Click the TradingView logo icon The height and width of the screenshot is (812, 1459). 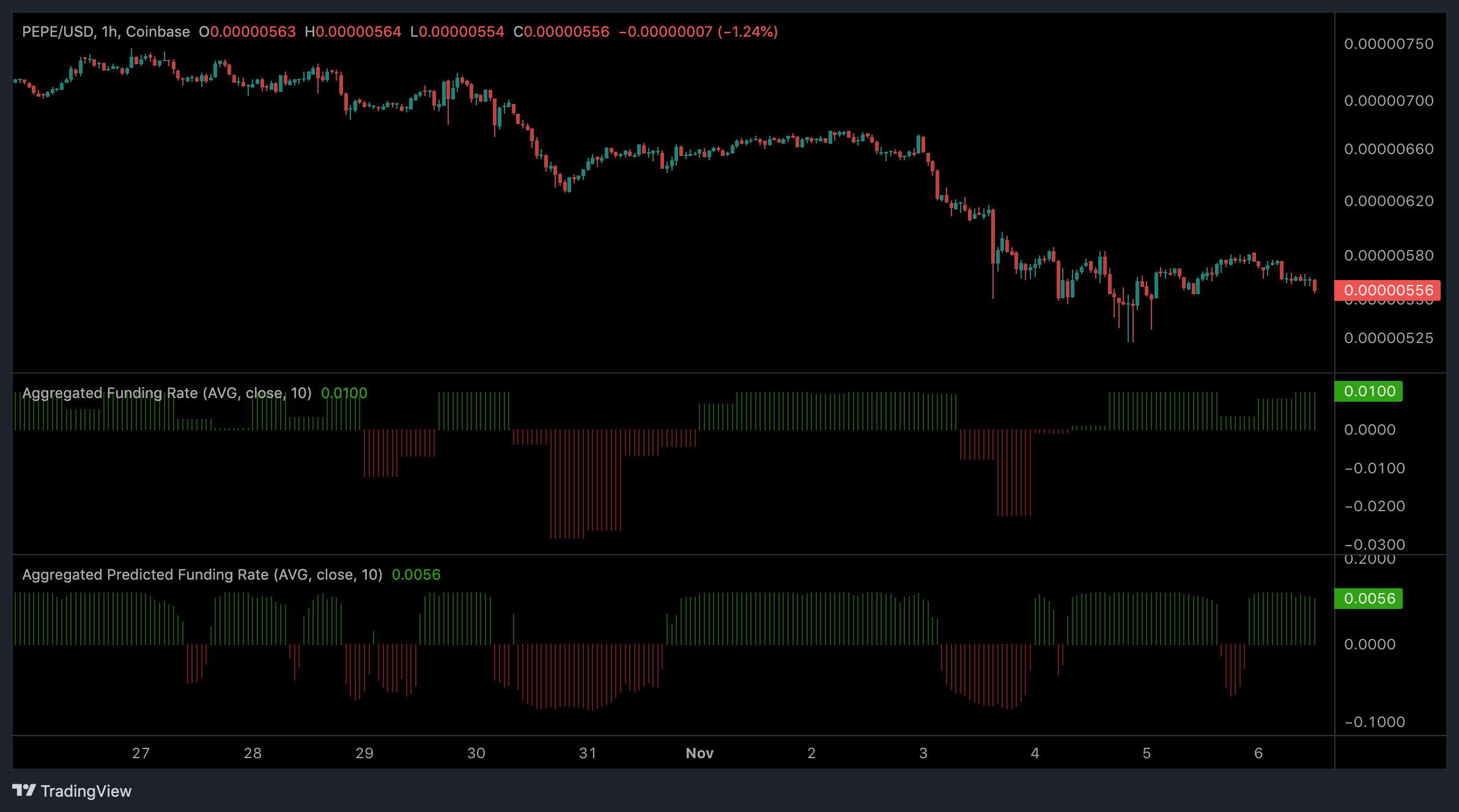coord(24,791)
